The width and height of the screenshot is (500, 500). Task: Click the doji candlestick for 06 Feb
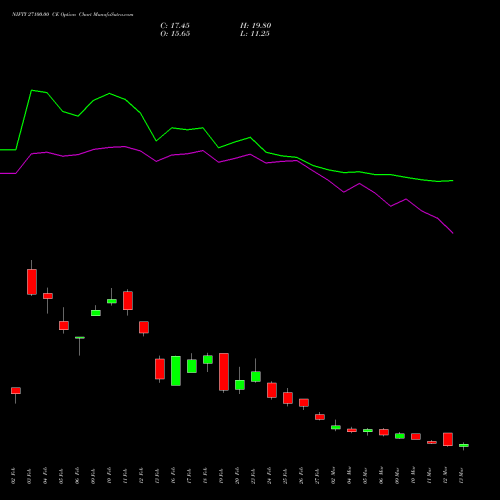click(x=80, y=338)
